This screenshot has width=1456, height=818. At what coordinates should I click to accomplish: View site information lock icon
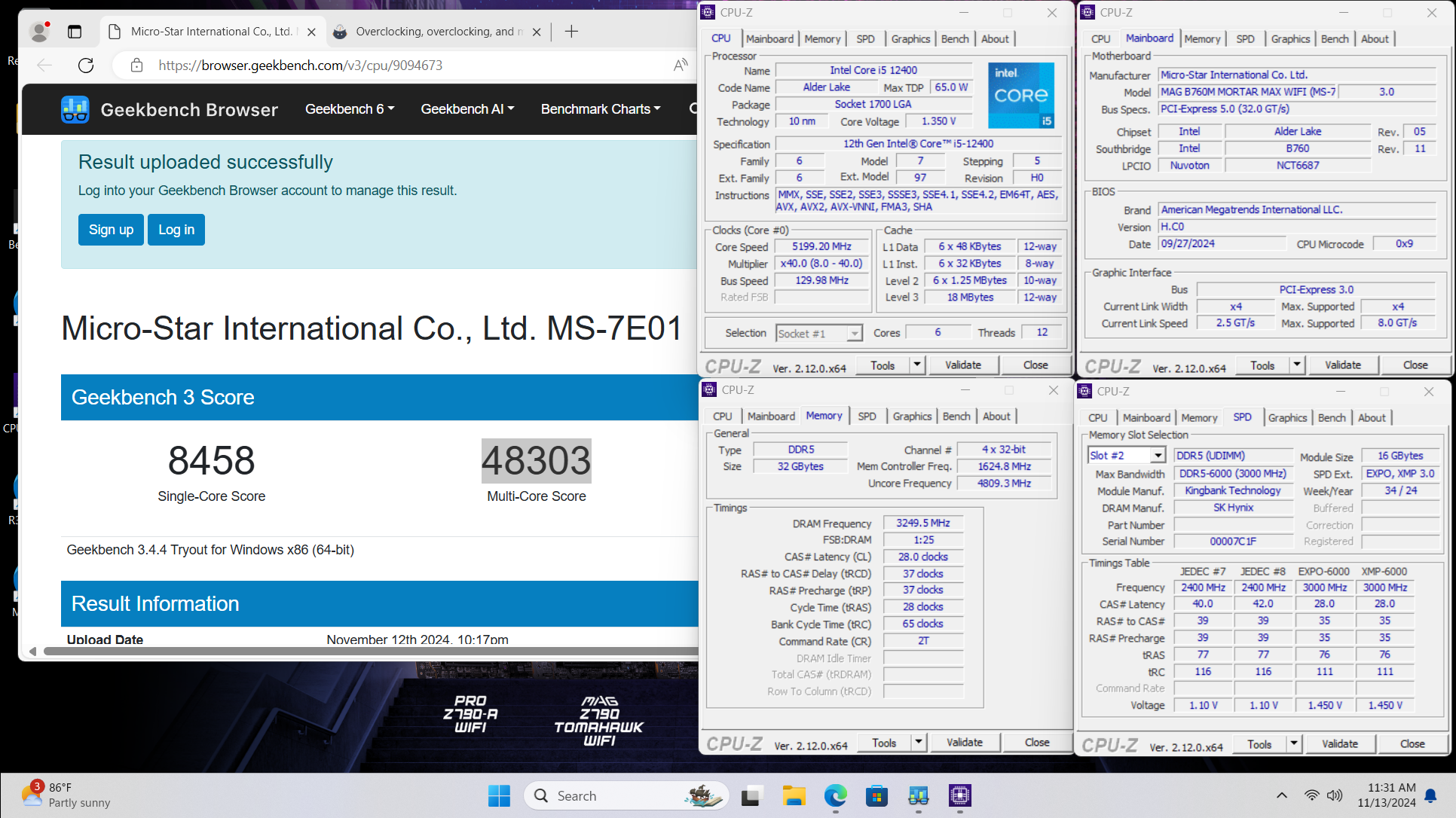tap(136, 66)
